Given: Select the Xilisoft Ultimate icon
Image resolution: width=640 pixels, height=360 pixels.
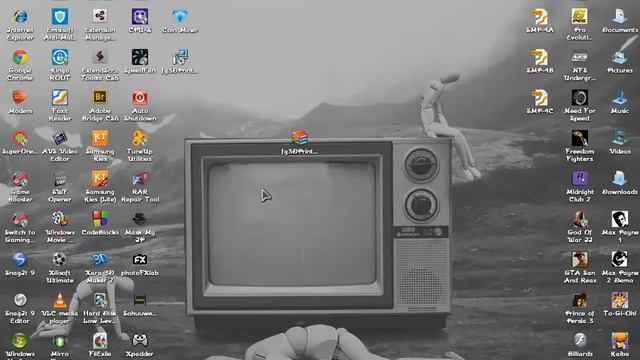Looking at the screenshot, I should [60, 260].
